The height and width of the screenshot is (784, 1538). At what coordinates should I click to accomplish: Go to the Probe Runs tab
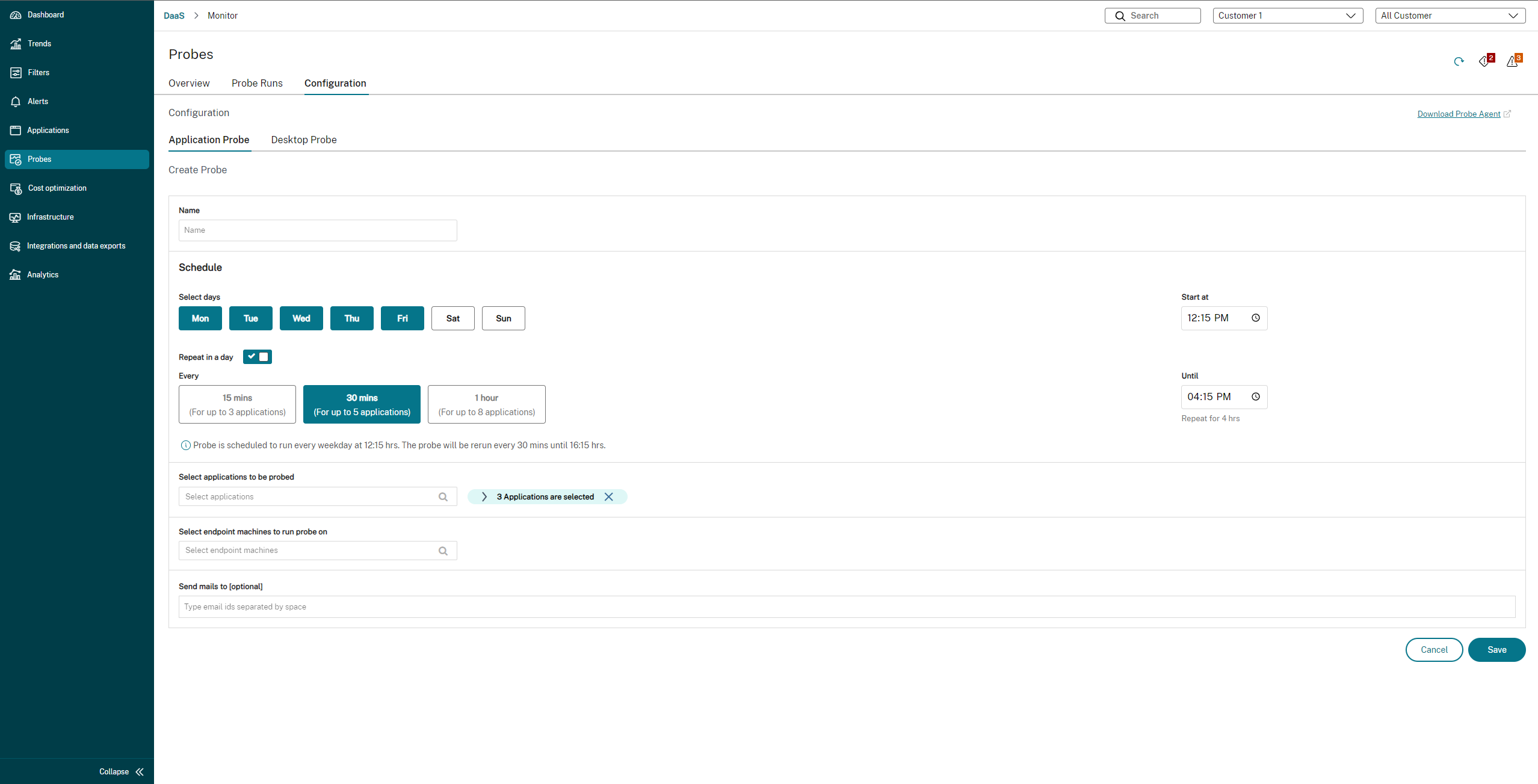coord(257,83)
